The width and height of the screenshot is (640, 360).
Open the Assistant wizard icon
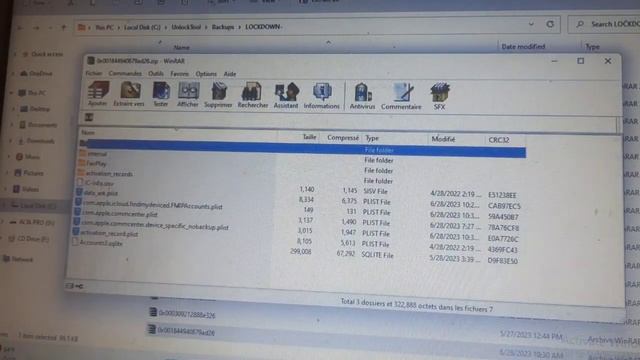[286, 96]
